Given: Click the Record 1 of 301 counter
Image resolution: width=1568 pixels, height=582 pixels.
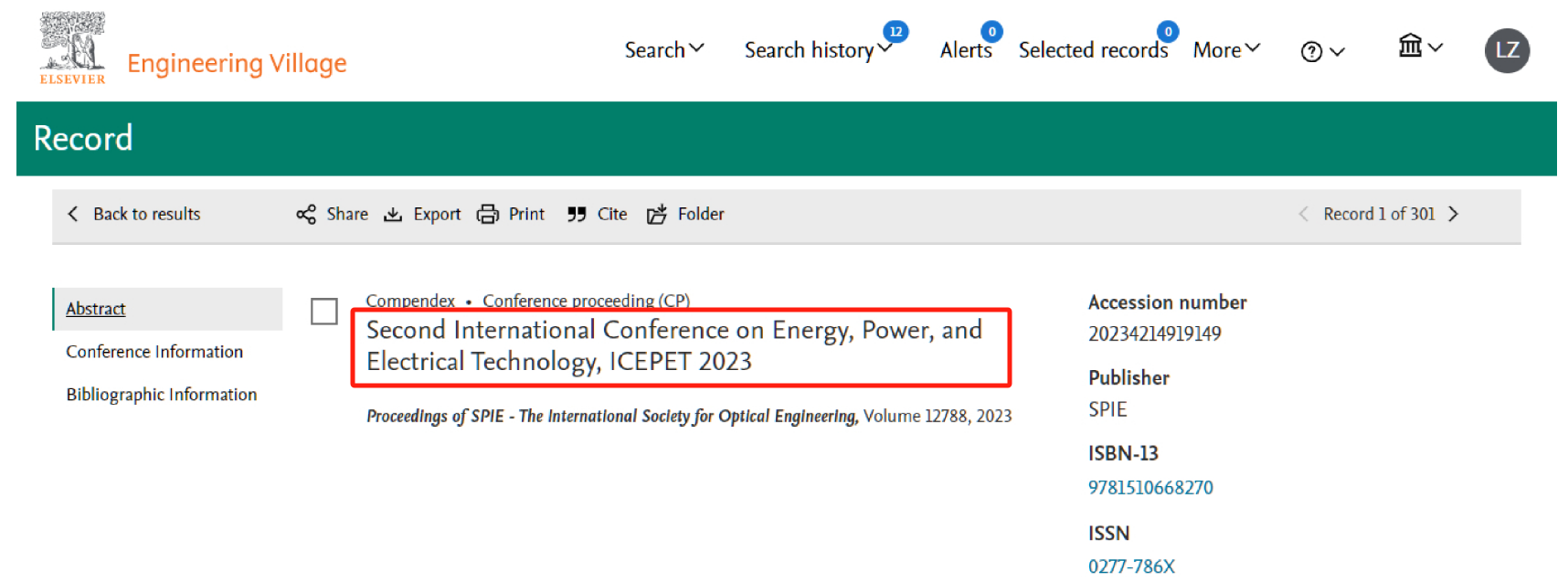Looking at the screenshot, I should [1379, 214].
